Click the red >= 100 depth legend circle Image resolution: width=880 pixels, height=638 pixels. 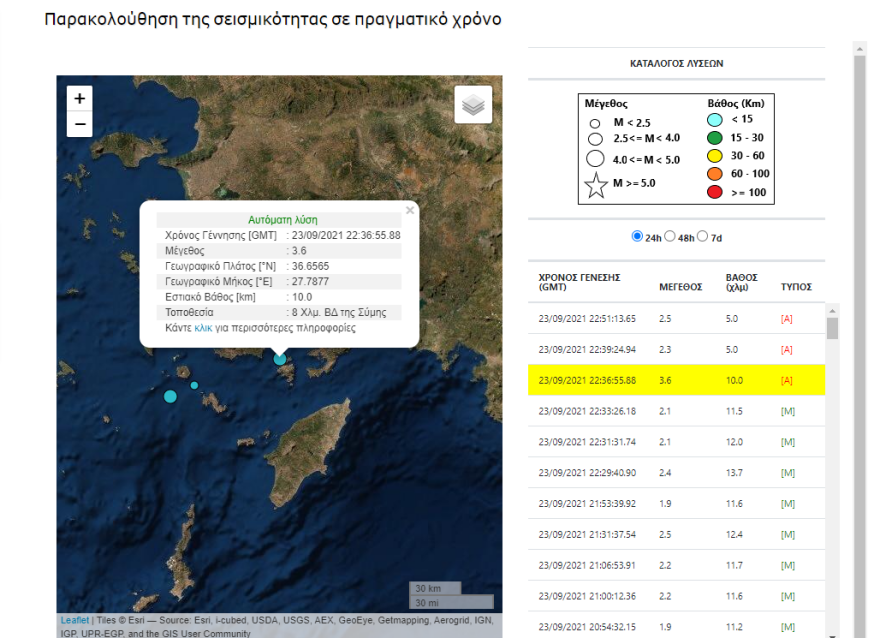[717, 192]
